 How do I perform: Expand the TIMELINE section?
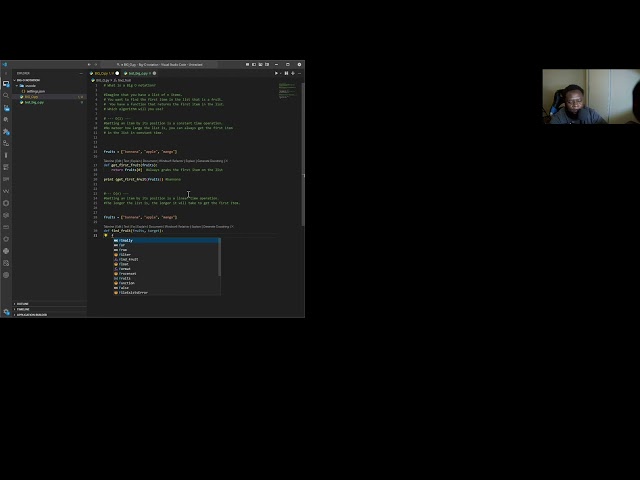click(23, 309)
